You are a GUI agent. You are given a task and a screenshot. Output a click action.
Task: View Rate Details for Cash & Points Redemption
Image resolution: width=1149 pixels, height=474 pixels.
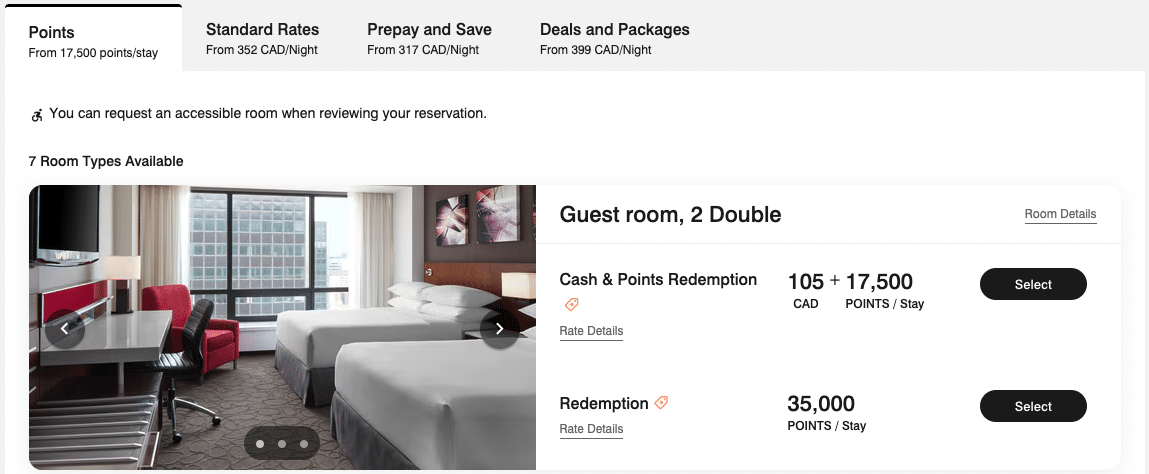(x=591, y=331)
